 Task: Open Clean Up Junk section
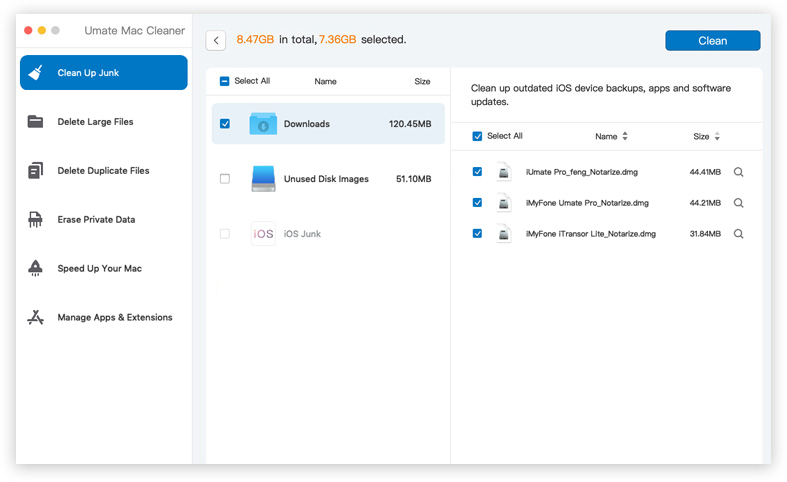coord(104,73)
